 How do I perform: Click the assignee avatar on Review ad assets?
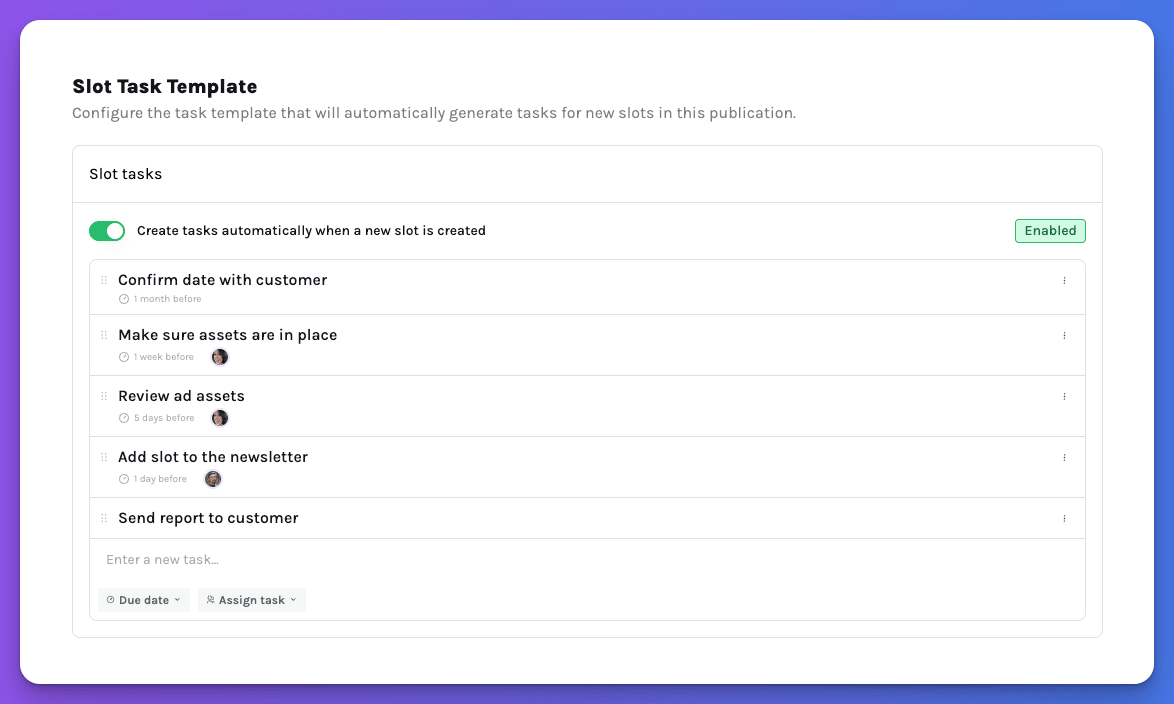tap(220, 418)
